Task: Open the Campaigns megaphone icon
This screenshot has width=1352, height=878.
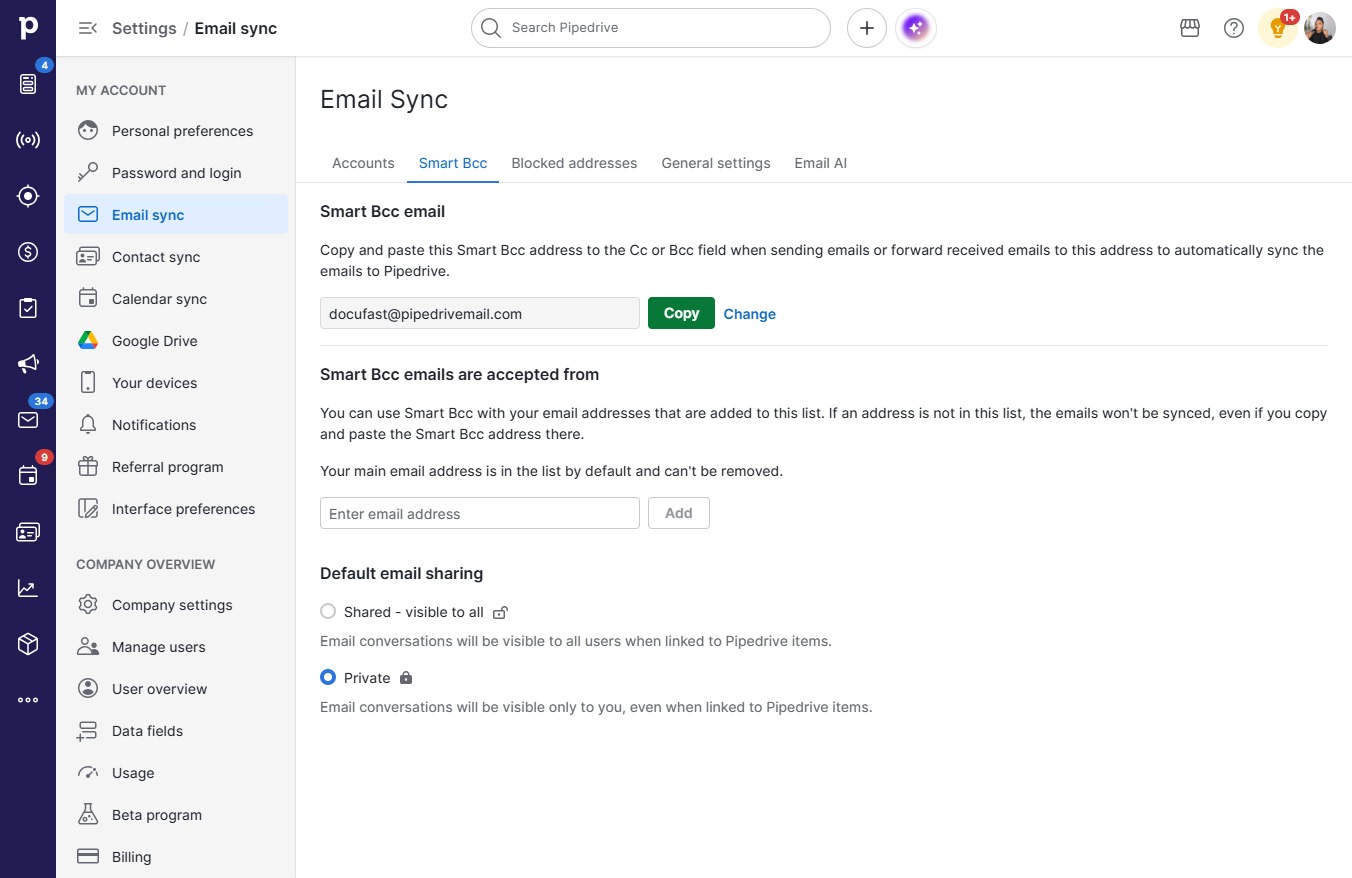Action: [28, 364]
